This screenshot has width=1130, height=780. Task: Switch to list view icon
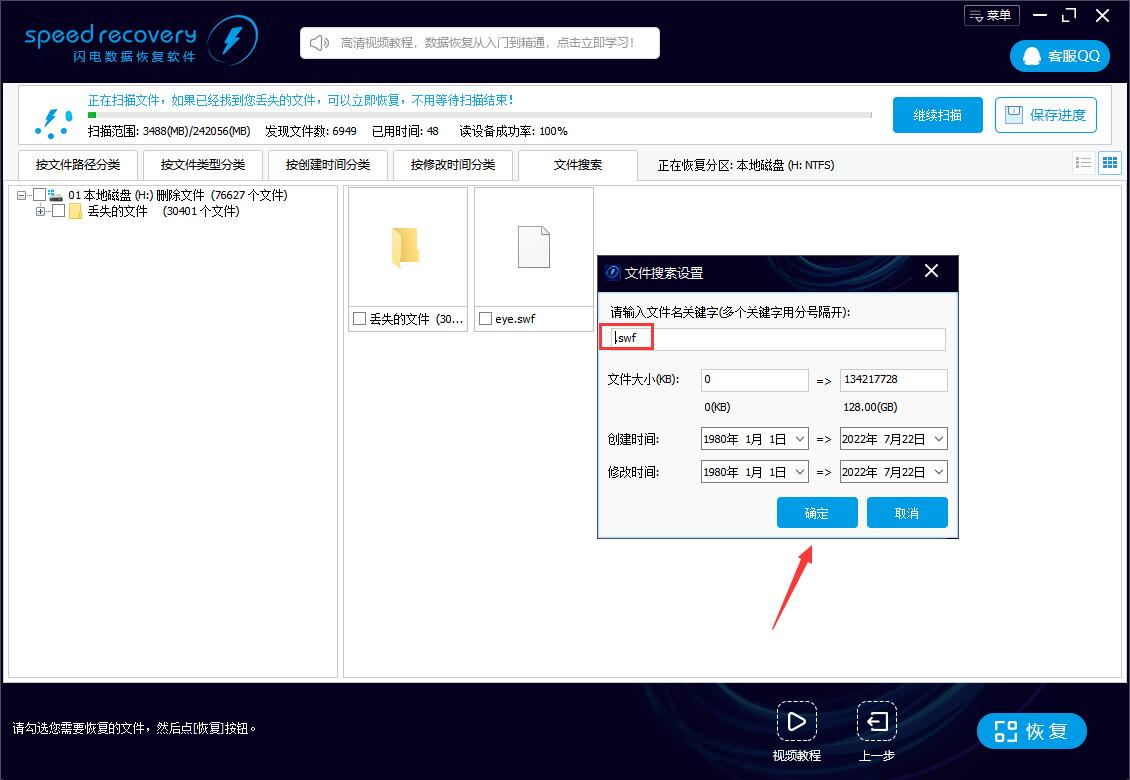[x=1083, y=162]
